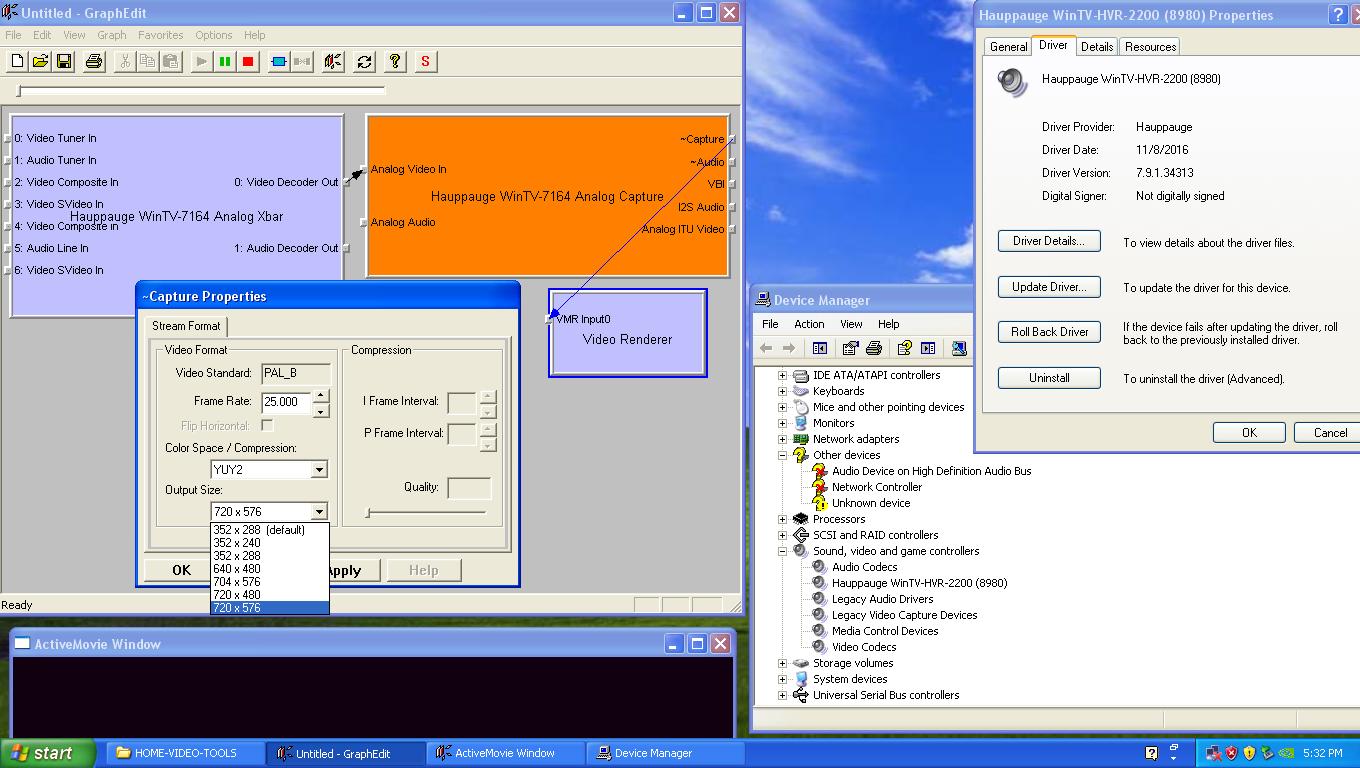Expand the Network adapters tree node
The image size is (1360, 768).
(782, 439)
